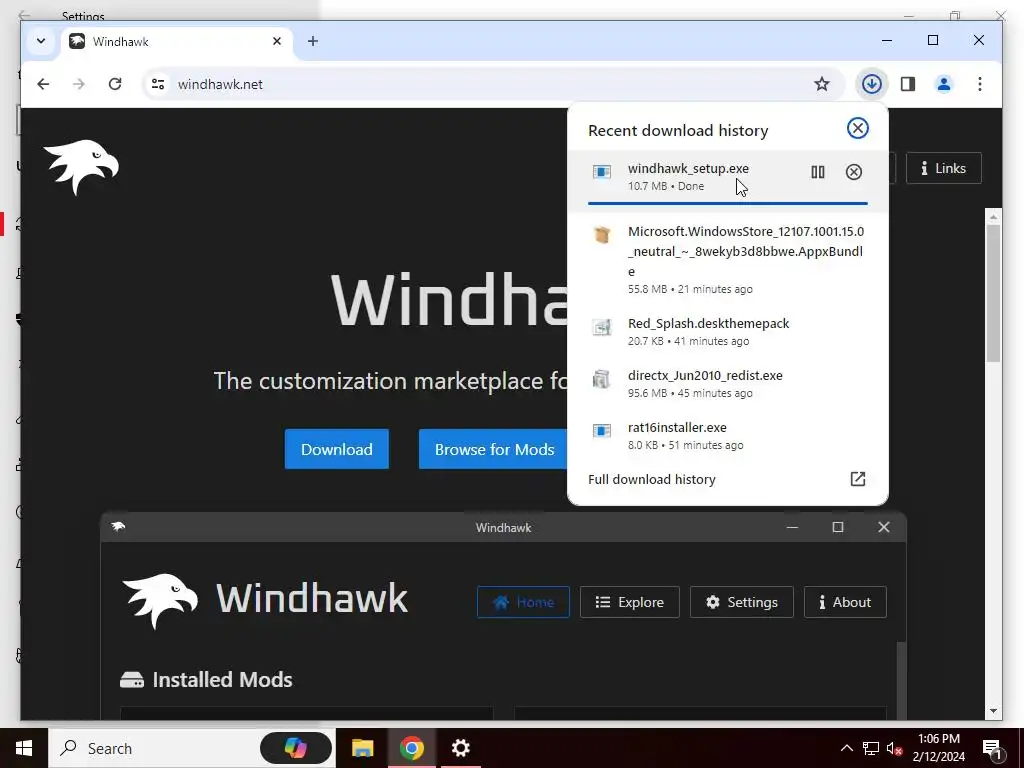Toggle the Chrome downloads toolbar icon
Screen dimensions: 1024x768
[x=871, y=84]
